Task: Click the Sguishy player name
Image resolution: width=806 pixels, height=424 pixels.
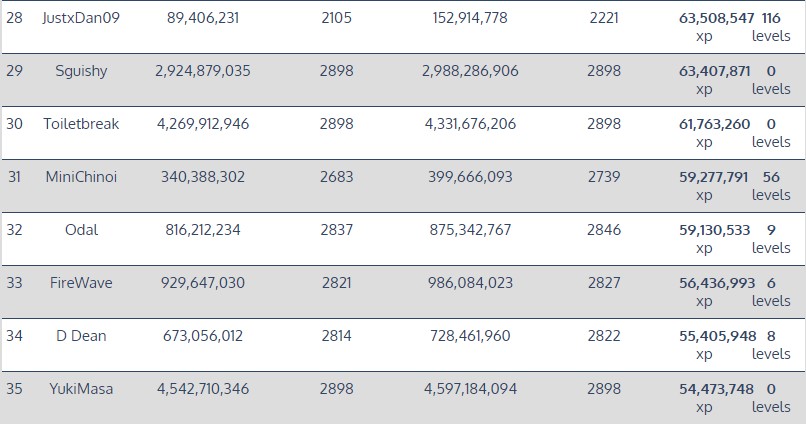Action: tap(81, 71)
